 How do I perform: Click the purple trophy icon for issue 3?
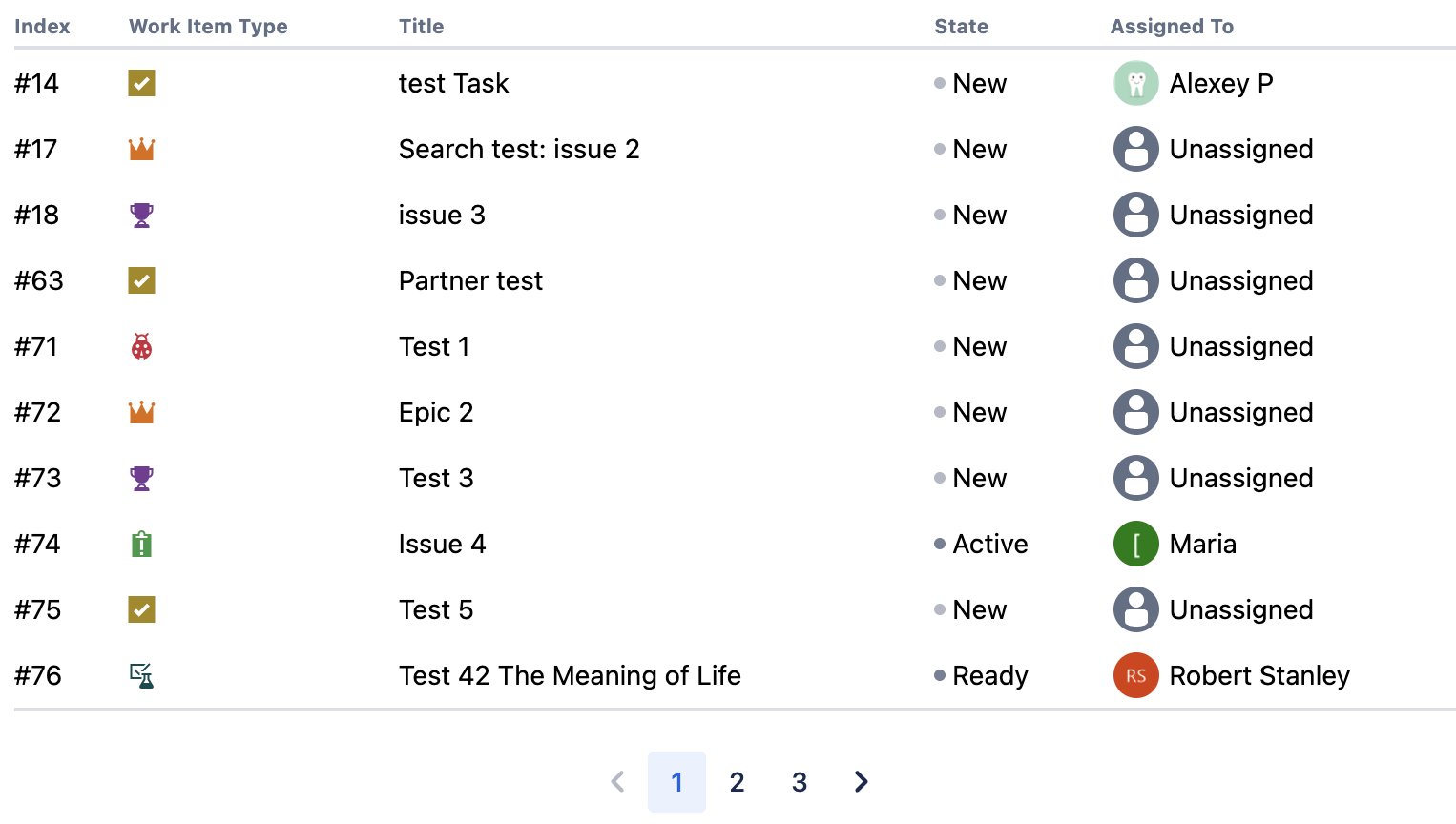click(141, 216)
